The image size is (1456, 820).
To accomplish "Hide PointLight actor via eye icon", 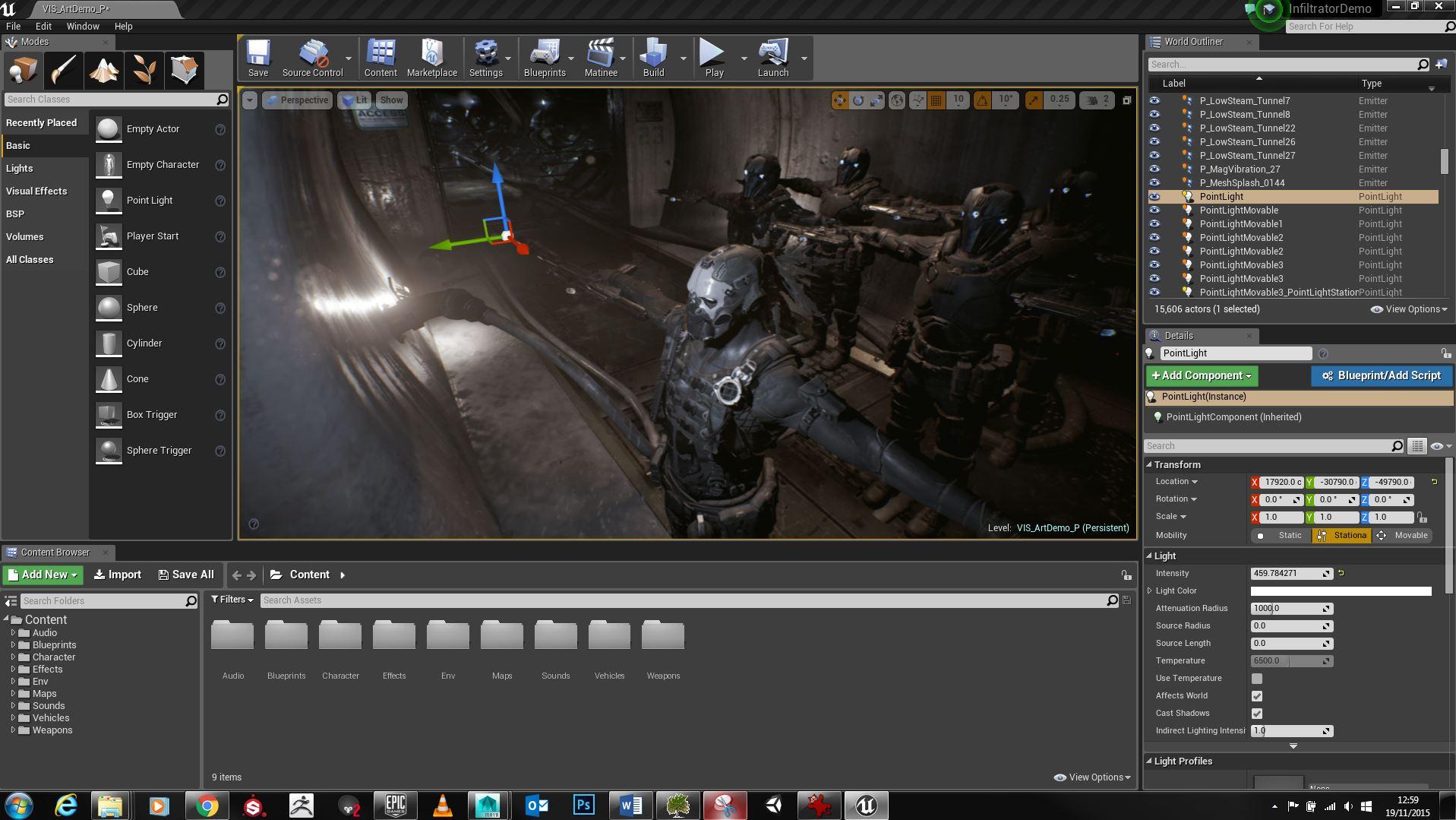I will click(1154, 197).
